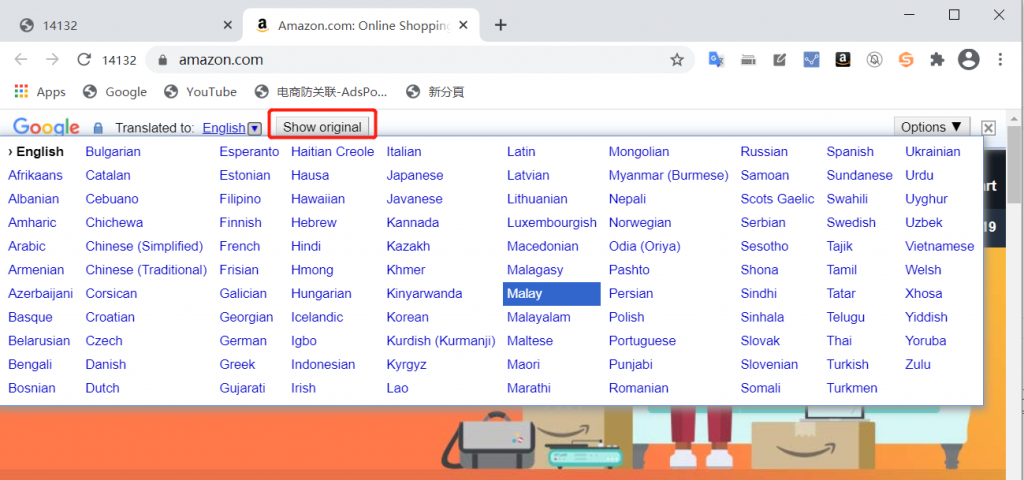Choose Kurdish (Kurmanji) from the list

point(441,341)
